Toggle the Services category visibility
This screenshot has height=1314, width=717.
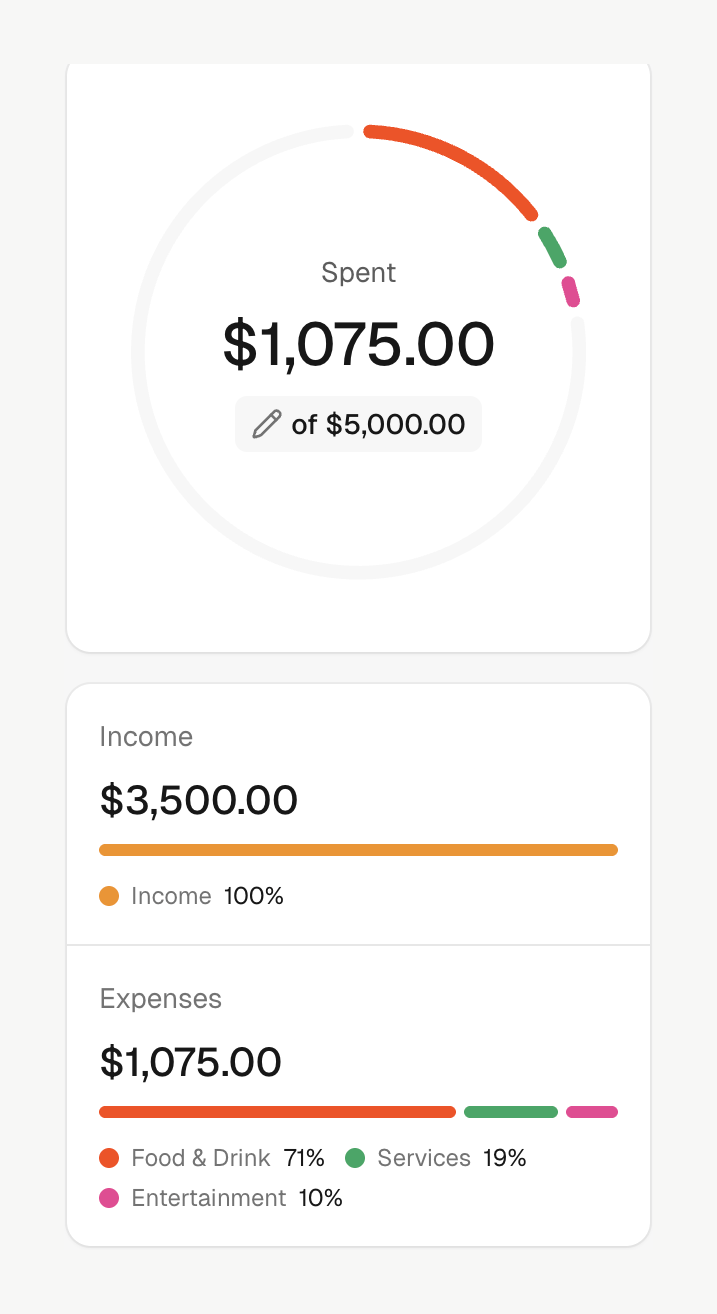423,1158
